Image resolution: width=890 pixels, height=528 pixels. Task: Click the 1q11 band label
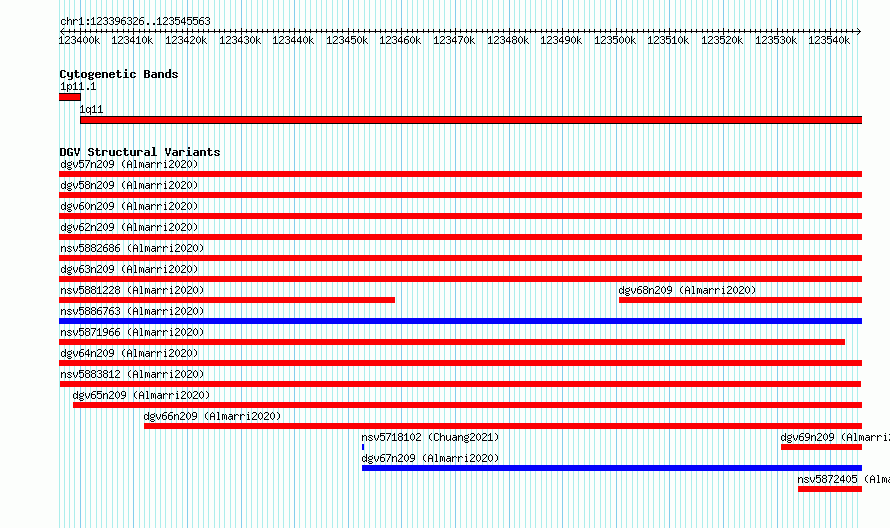pos(91,109)
